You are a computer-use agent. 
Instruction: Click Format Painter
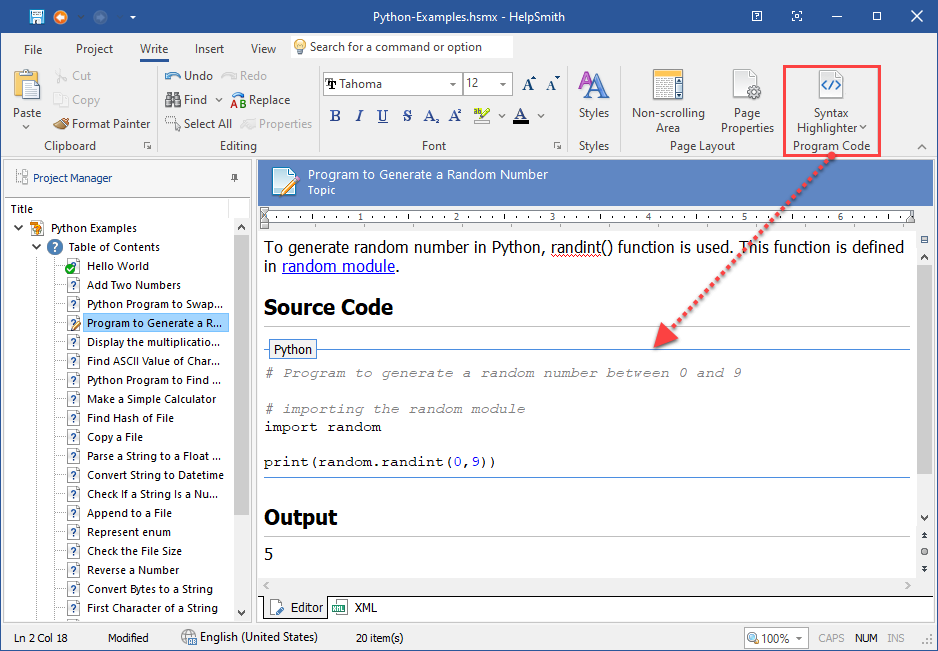pyautogui.click(x=102, y=124)
